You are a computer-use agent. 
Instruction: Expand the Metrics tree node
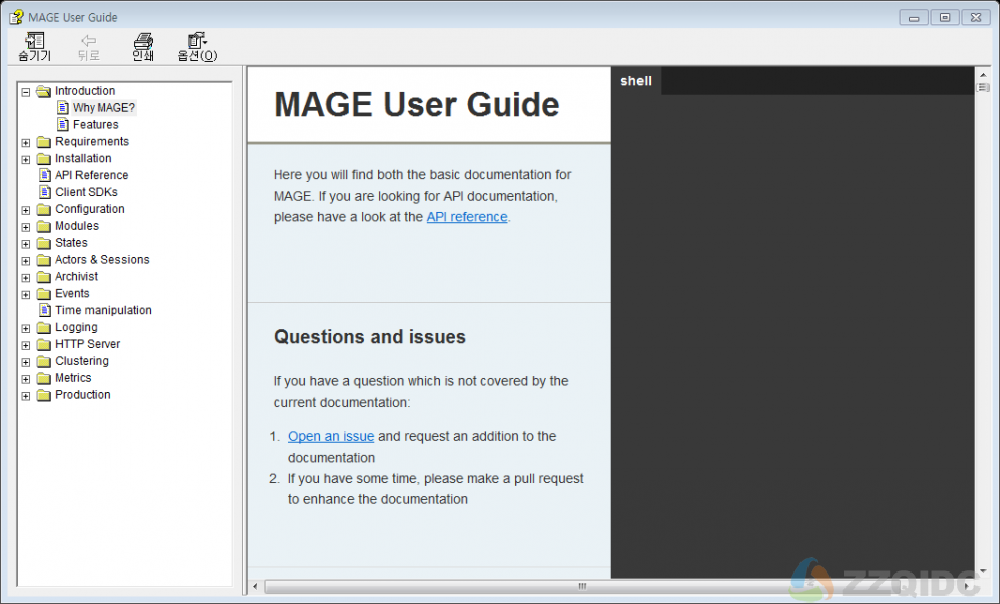point(26,379)
